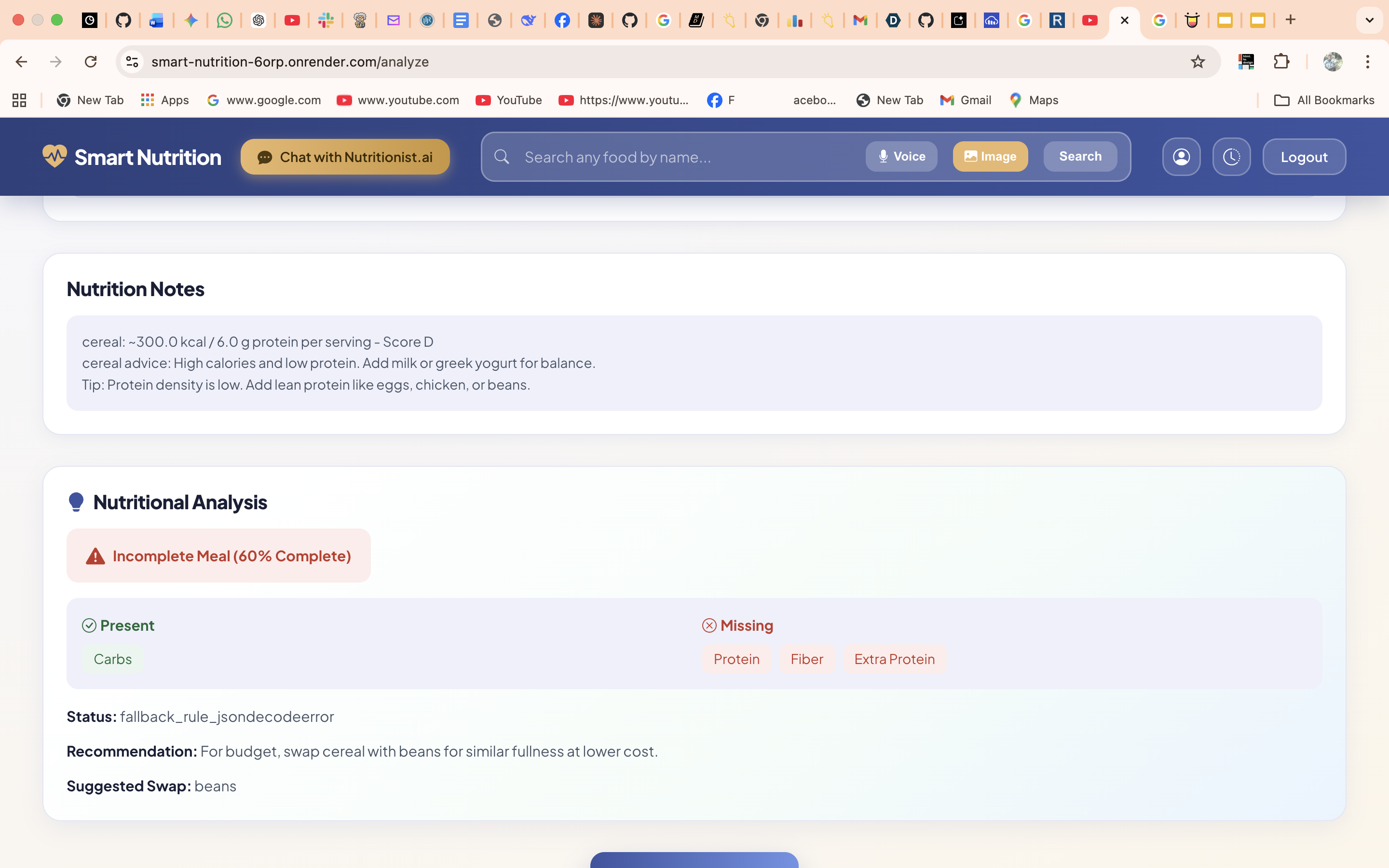The image size is (1389, 868).
Task: Start Voice food search
Action: pyautogui.click(x=901, y=157)
